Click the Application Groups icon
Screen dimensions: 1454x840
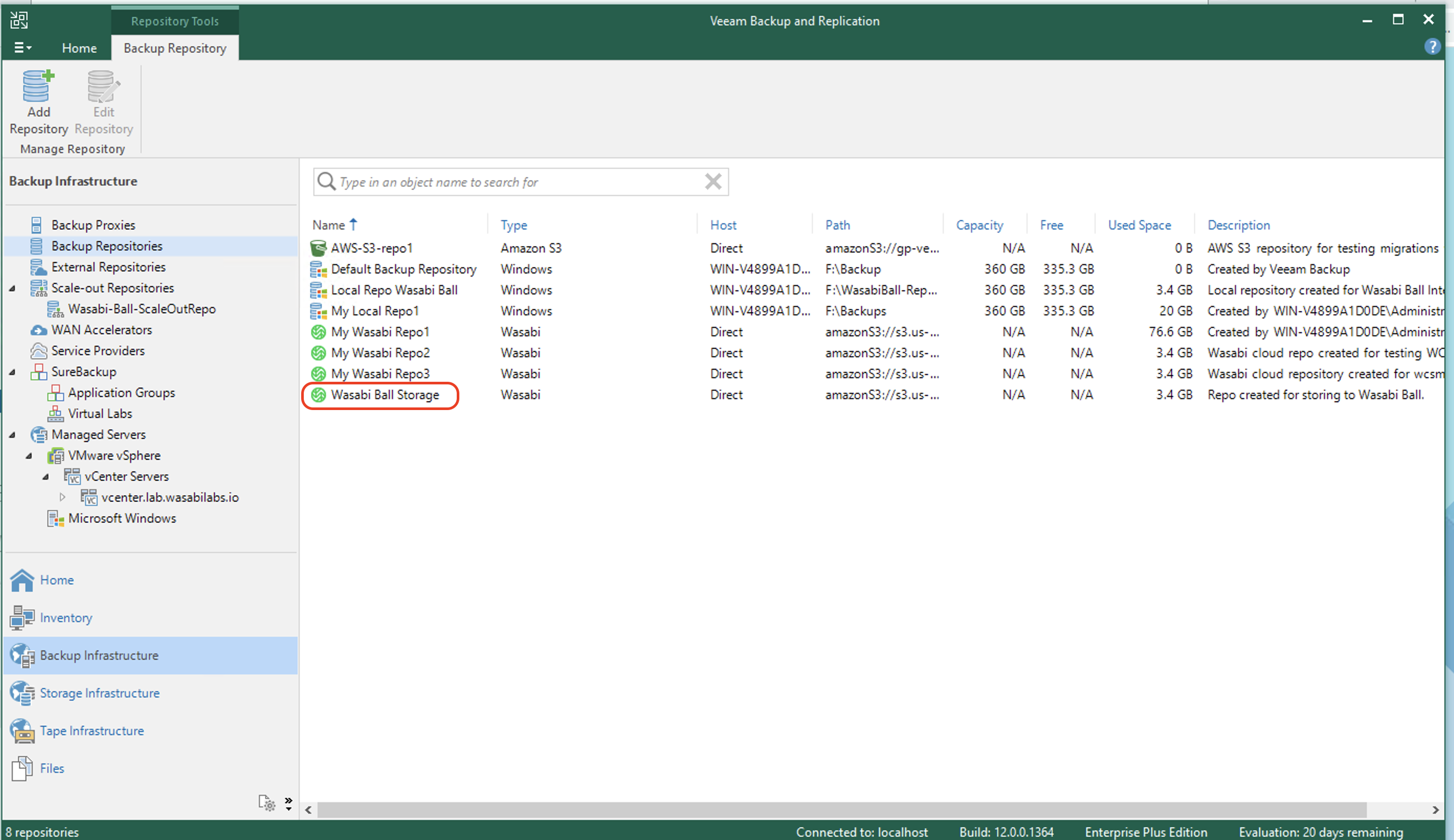(x=55, y=393)
